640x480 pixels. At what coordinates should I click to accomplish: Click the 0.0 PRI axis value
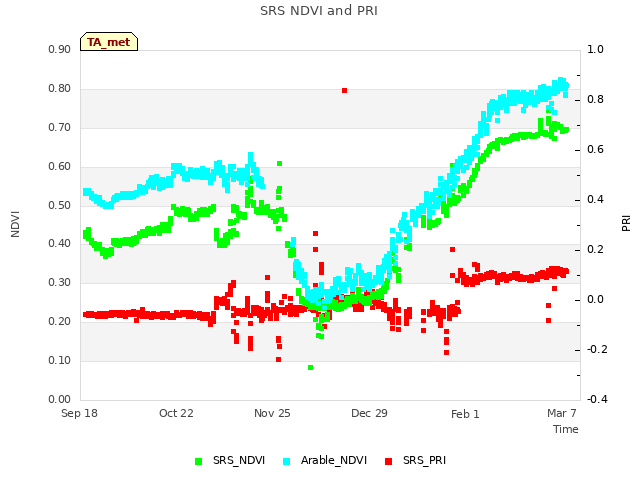click(x=596, y=300)
